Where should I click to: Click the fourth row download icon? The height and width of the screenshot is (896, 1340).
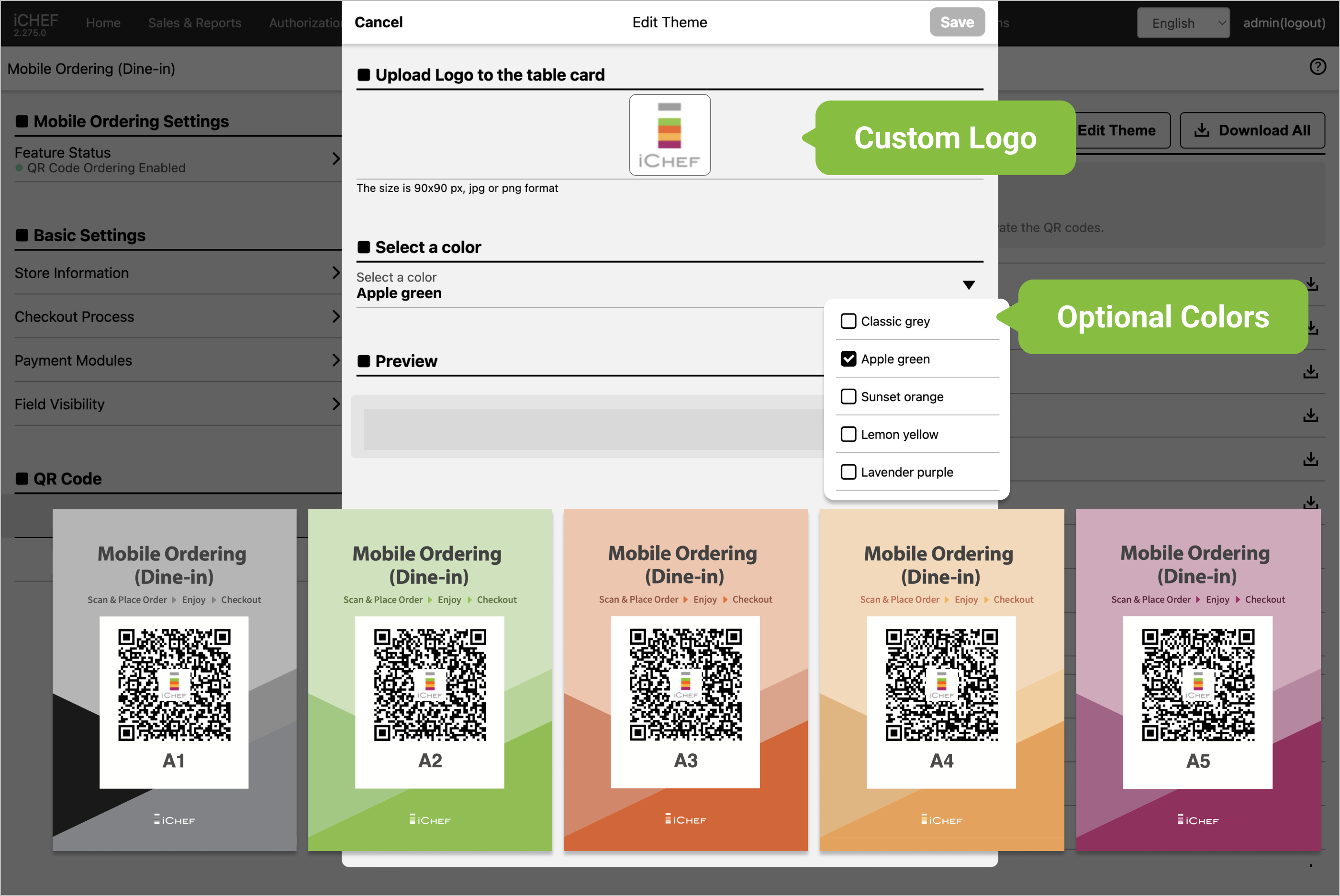[1310, 415]
